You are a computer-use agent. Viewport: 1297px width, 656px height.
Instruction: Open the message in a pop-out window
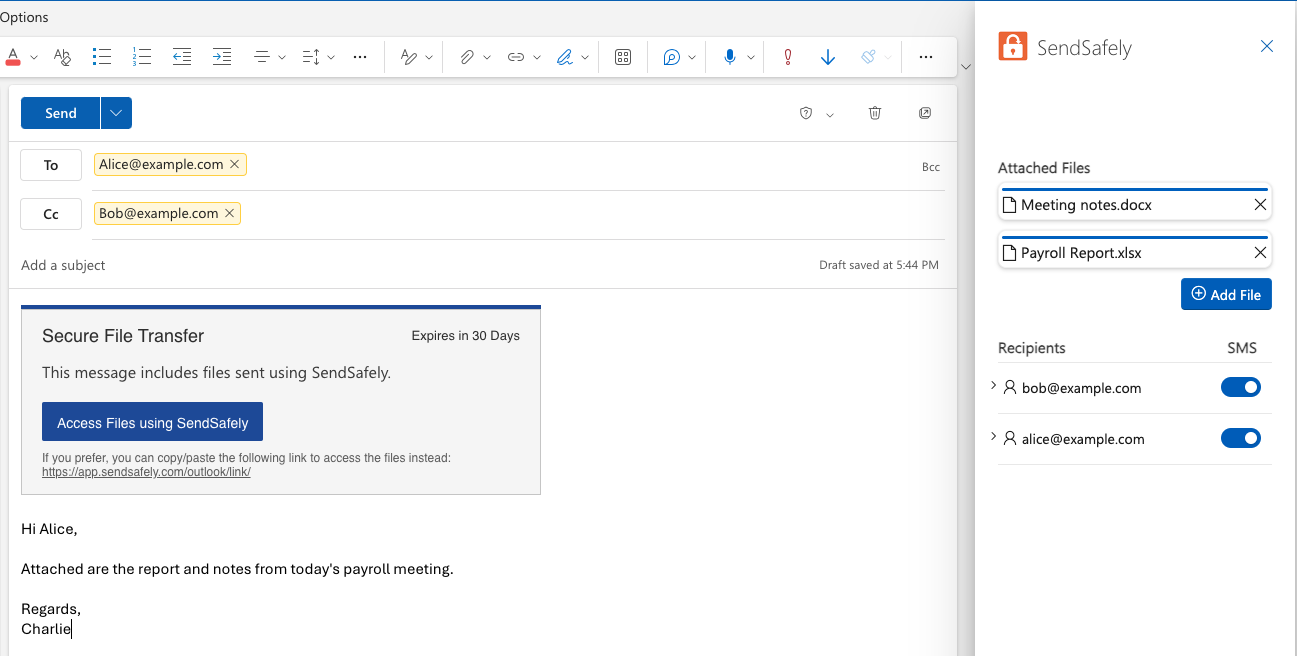(x=925, y=113)
